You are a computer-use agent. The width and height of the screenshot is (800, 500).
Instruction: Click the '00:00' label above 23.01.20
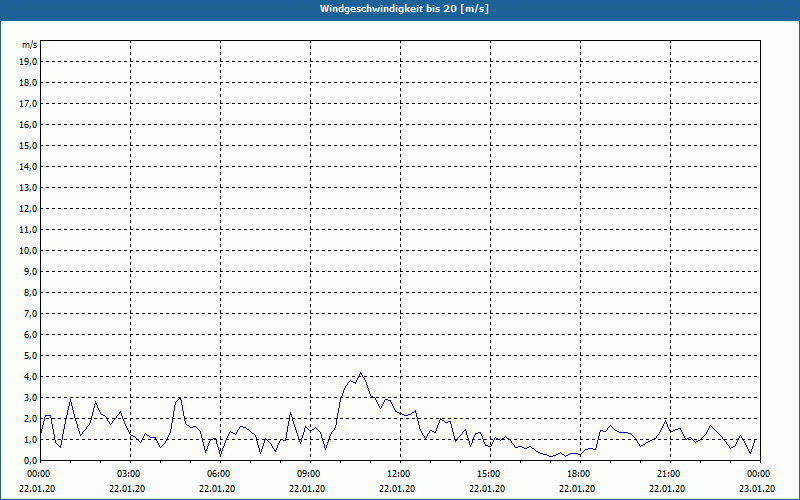(760, 474)
